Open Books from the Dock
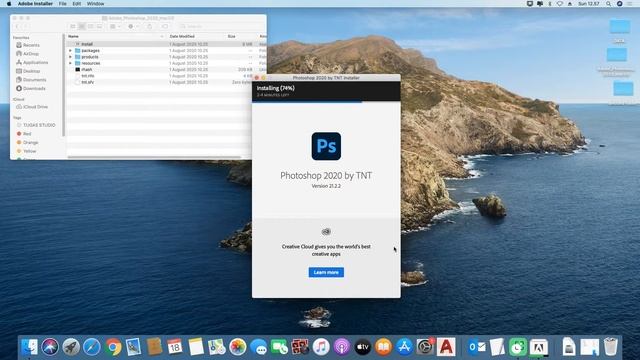The image size is (640, 360). (x=383, y=347)
